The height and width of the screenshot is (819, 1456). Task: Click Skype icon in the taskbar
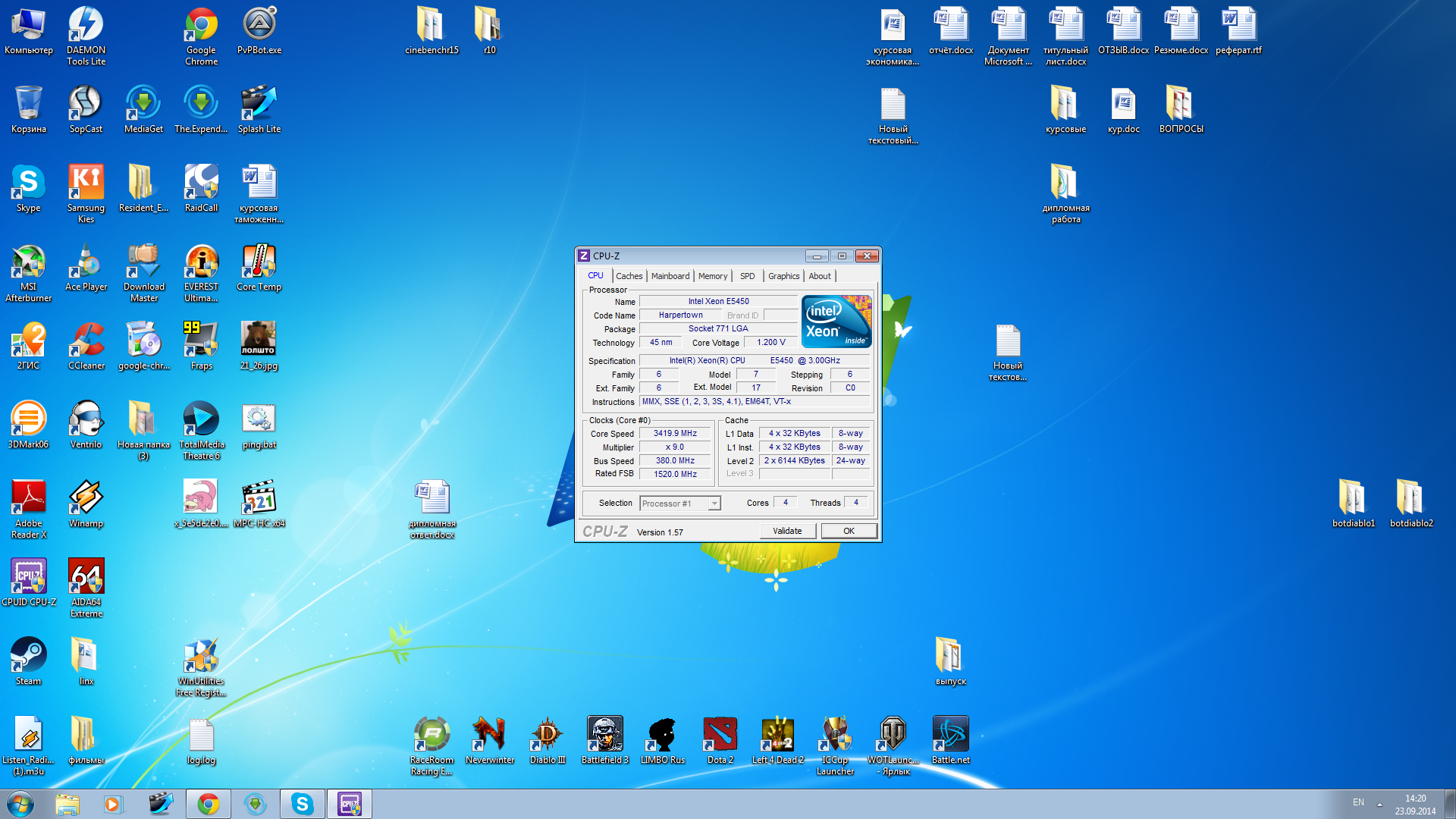pyautogui.click(x=303, y=804)
